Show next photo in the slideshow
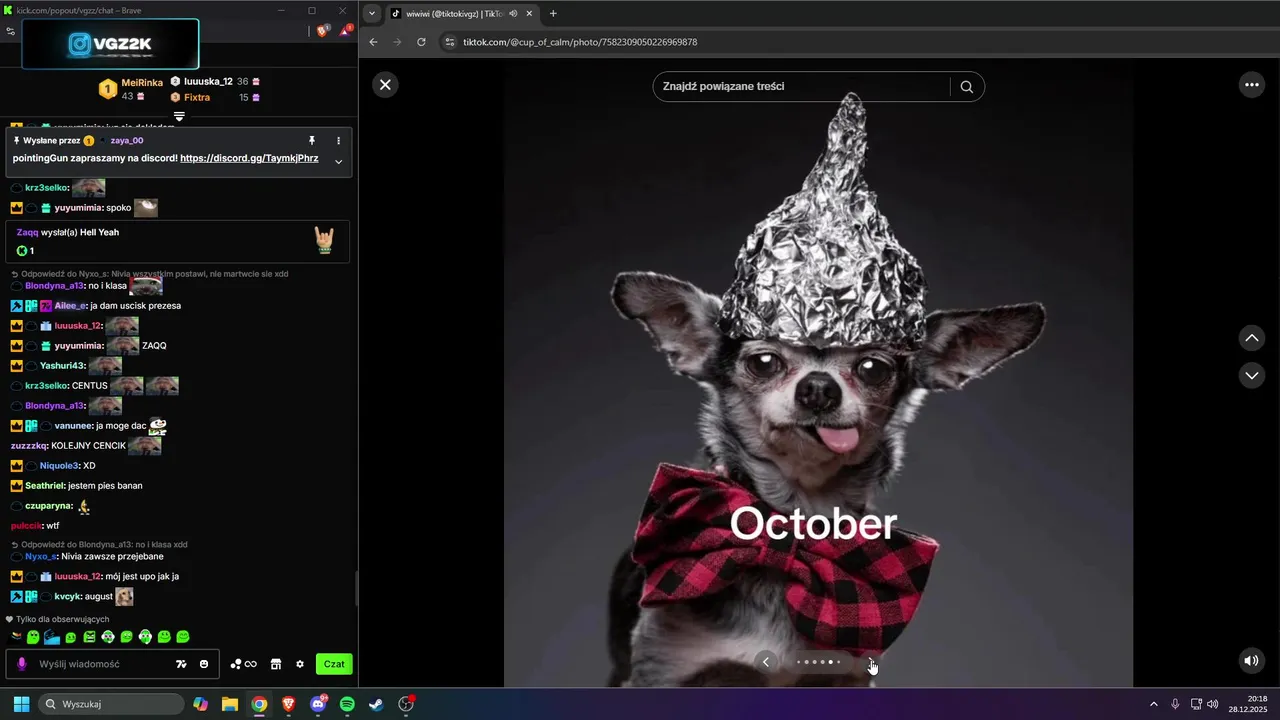This screenshot has width=1280, height=720. pos(871,661)
